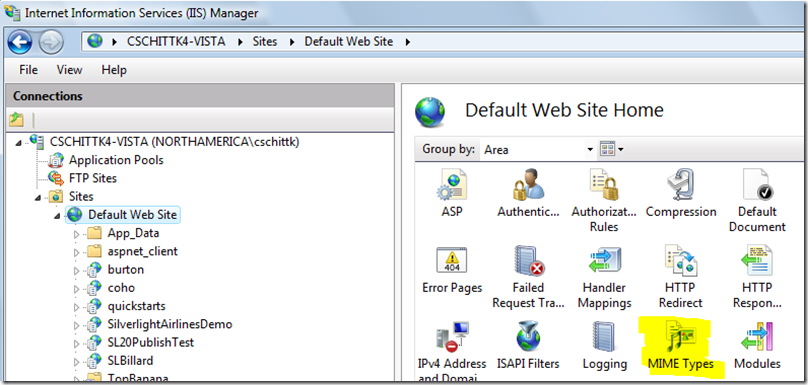Open the ISAPI Filters feature
808x385 pixels.
click(x=528, y=345)
